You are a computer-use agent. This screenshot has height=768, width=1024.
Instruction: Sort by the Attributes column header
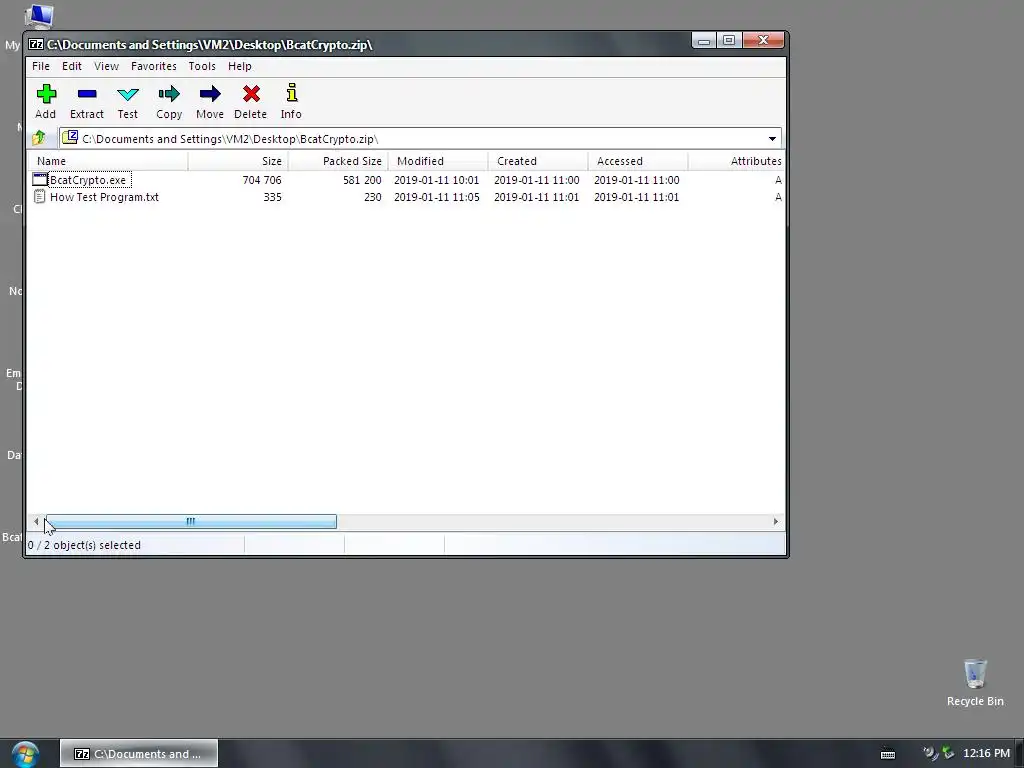[737, 161]
